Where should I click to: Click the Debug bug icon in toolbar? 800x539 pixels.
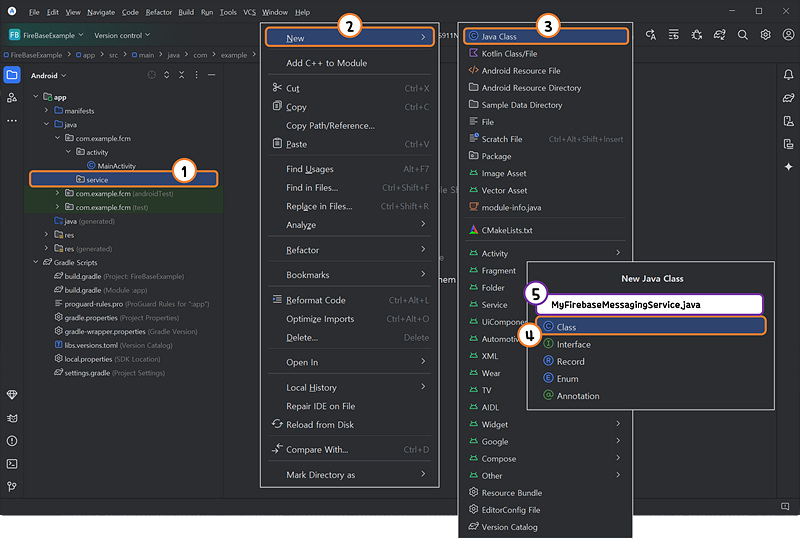click(x=696, y=35)
